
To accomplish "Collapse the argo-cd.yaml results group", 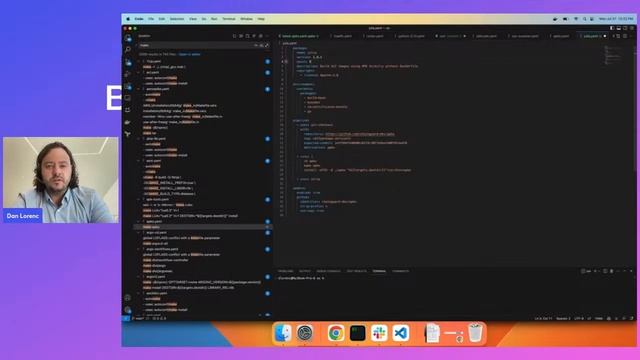I will pyautogui.click(x=138, y=232).
